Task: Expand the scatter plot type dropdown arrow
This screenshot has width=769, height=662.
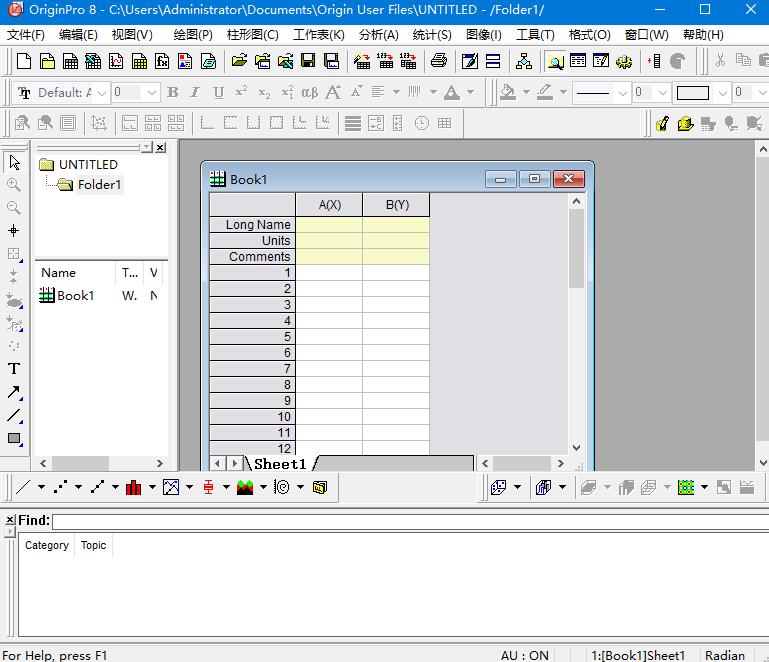Action: [78, 487]
